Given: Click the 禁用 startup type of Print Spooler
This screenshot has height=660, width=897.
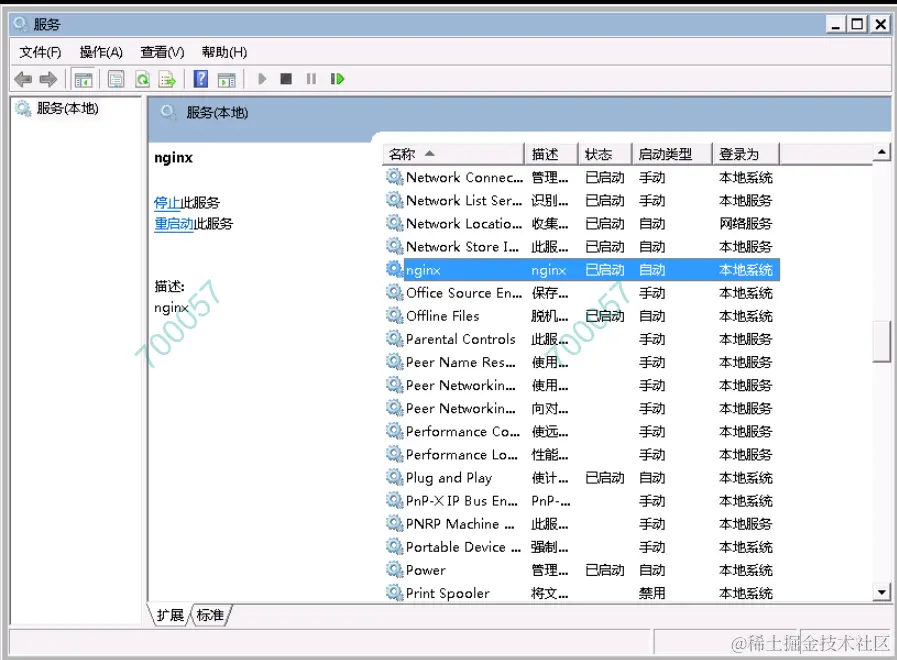Looking at the screenshot, I should coord(652,593).
